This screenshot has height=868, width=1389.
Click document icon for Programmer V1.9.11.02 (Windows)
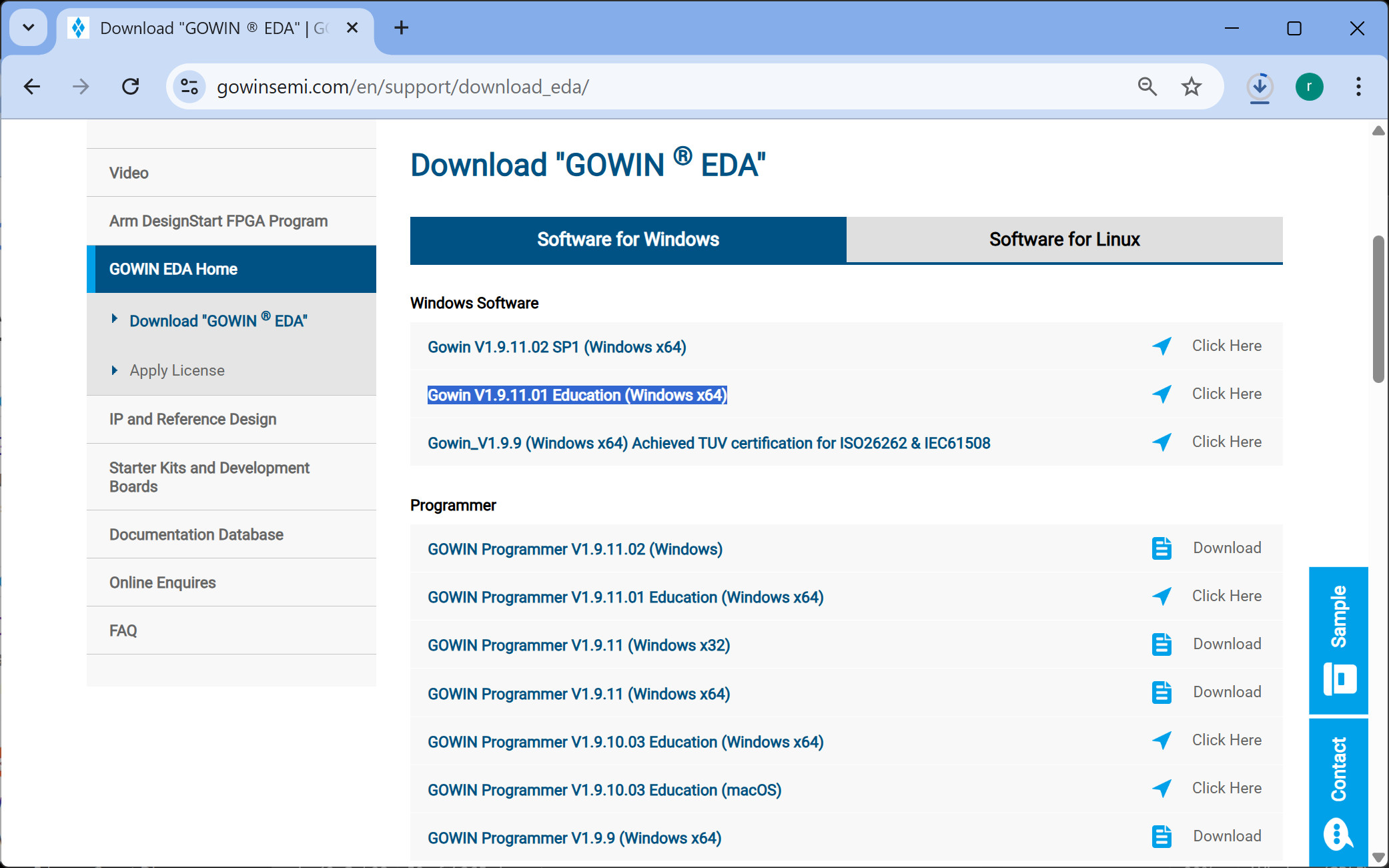click(x=1162, y=548)
